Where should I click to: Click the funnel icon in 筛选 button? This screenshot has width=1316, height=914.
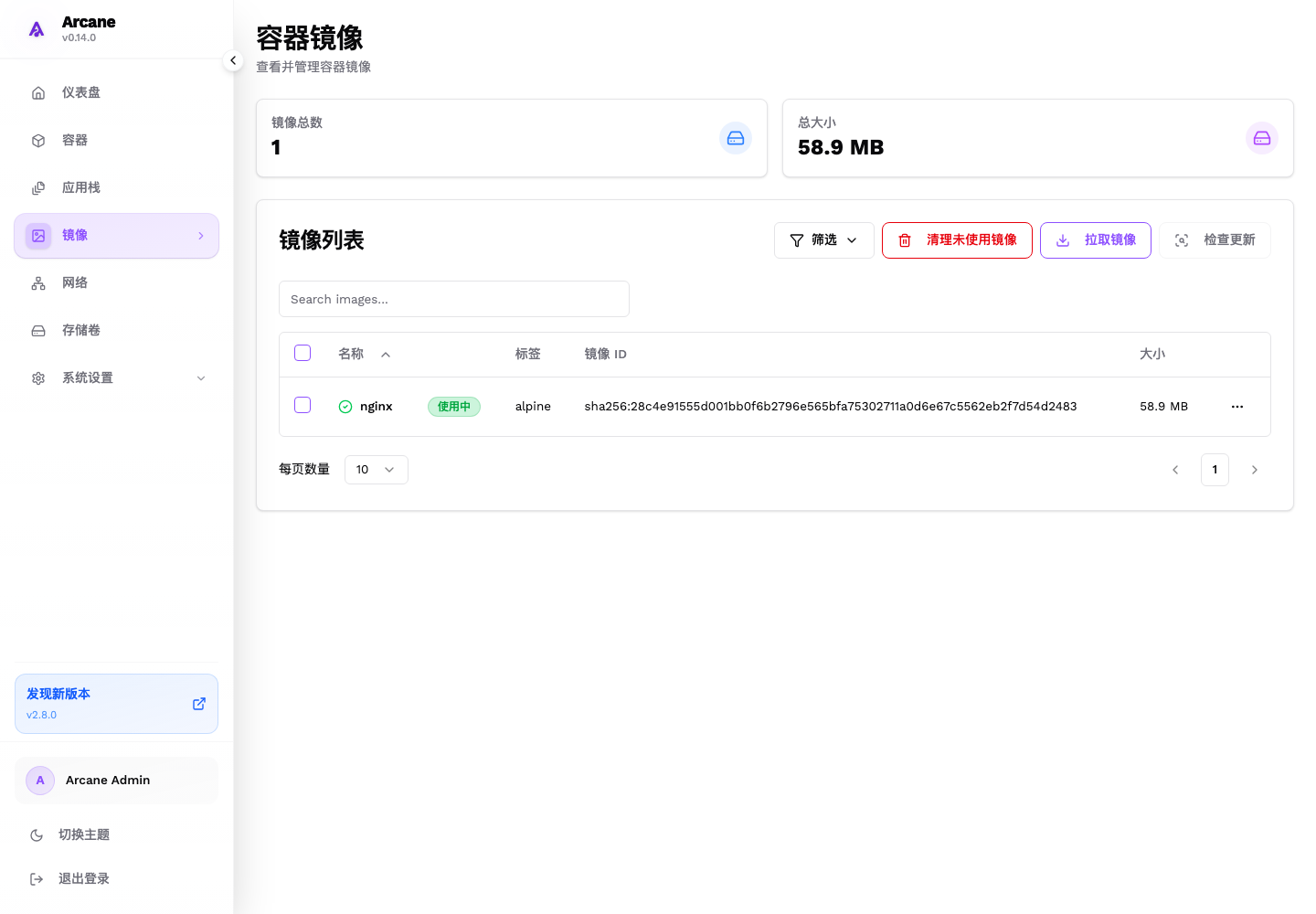(797, 240)
